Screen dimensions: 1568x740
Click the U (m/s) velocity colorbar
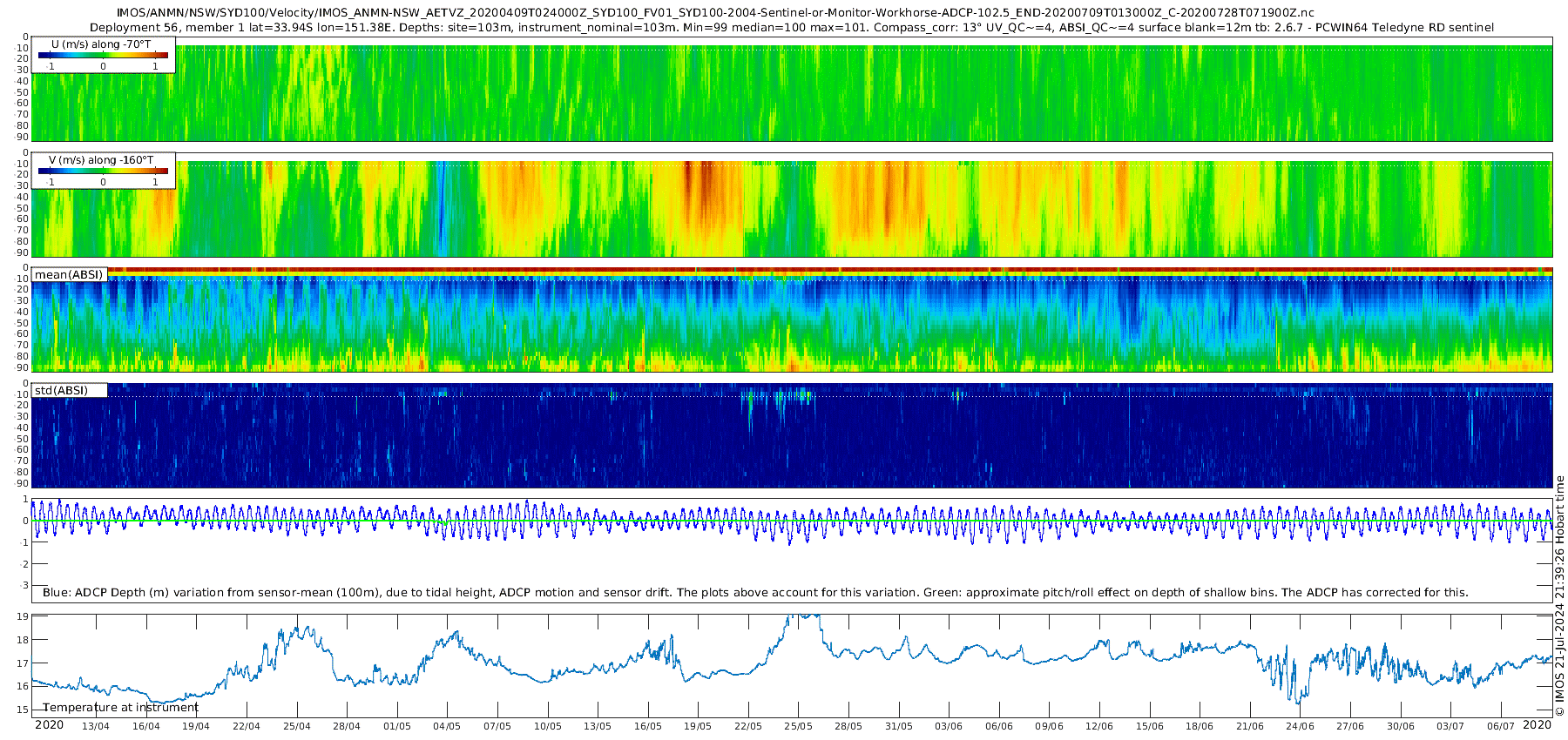(103, 56)
